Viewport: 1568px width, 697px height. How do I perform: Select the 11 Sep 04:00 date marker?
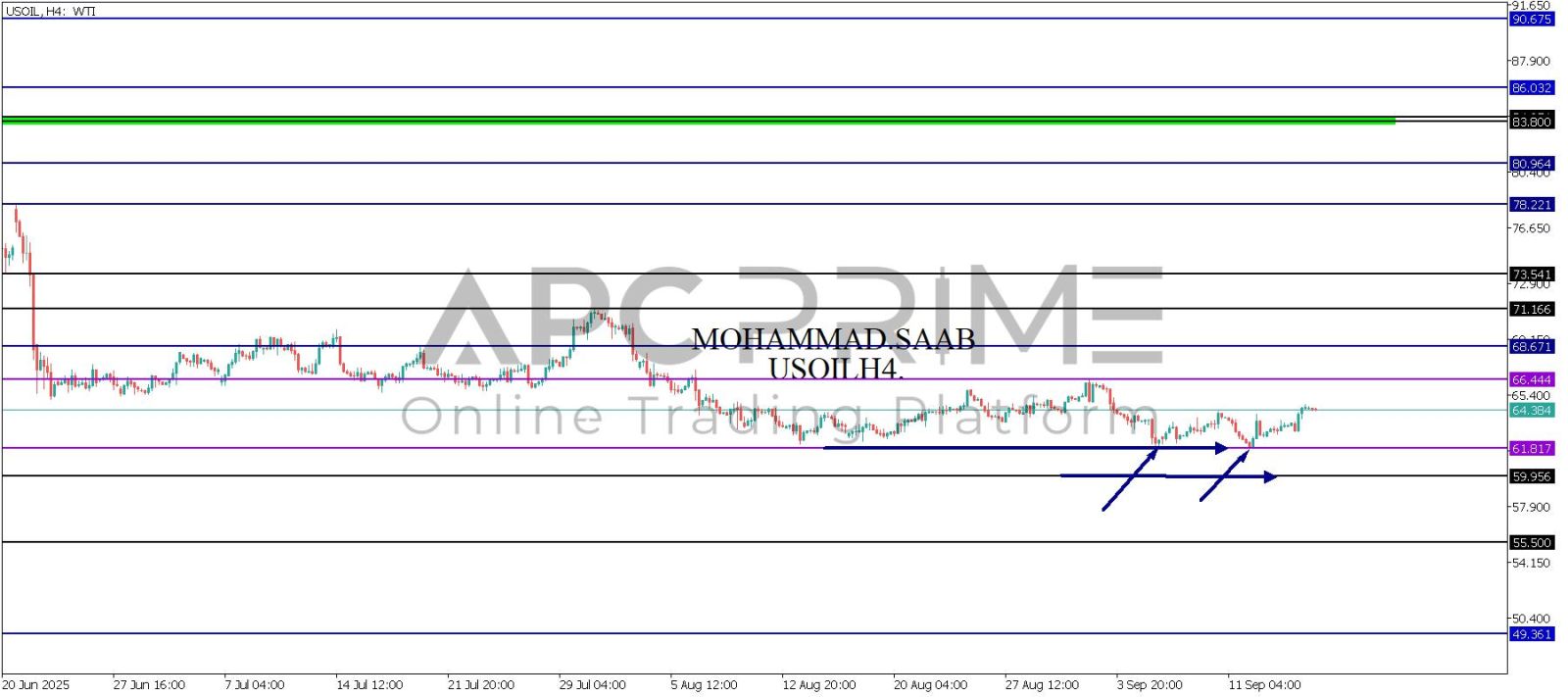click(x=1264, y=685)
